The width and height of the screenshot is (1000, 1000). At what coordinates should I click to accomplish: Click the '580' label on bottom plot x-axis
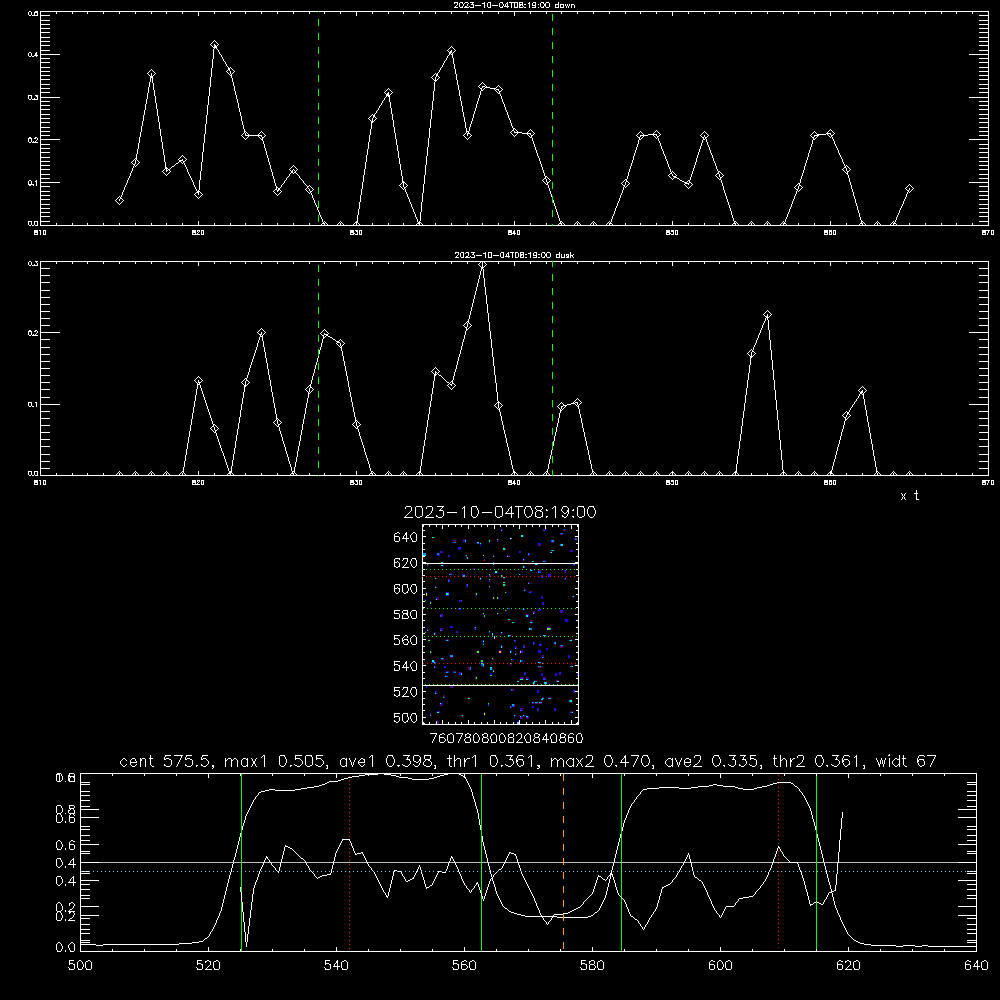[592, 966]
